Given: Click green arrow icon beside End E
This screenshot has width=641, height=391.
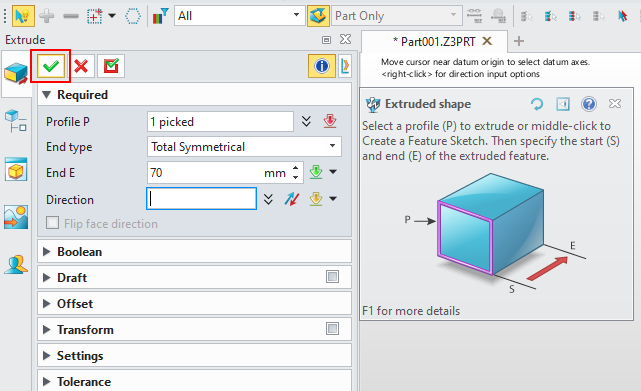Looking at the screenshot, I should coord(316,172).
